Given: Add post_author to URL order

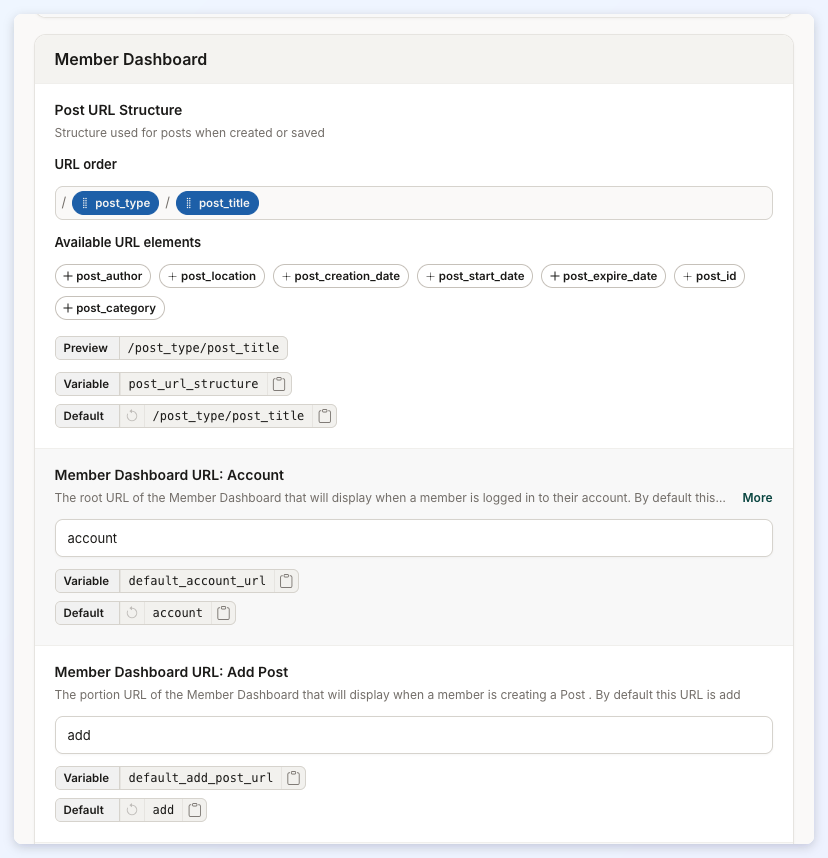Looking at the screenshot, I should [x=103, y=276].
